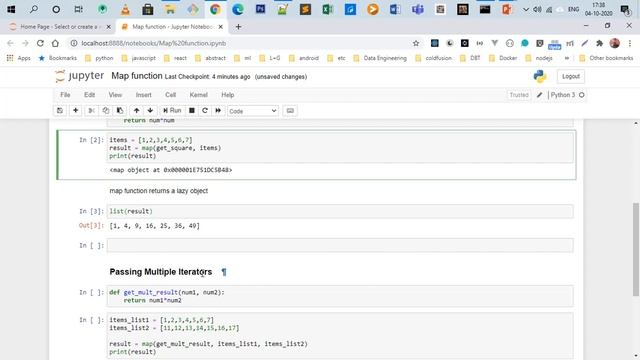This screenshot has height=360, width=640.
Task: Open Excel from the taskbar
Action: tap(327, 9)
